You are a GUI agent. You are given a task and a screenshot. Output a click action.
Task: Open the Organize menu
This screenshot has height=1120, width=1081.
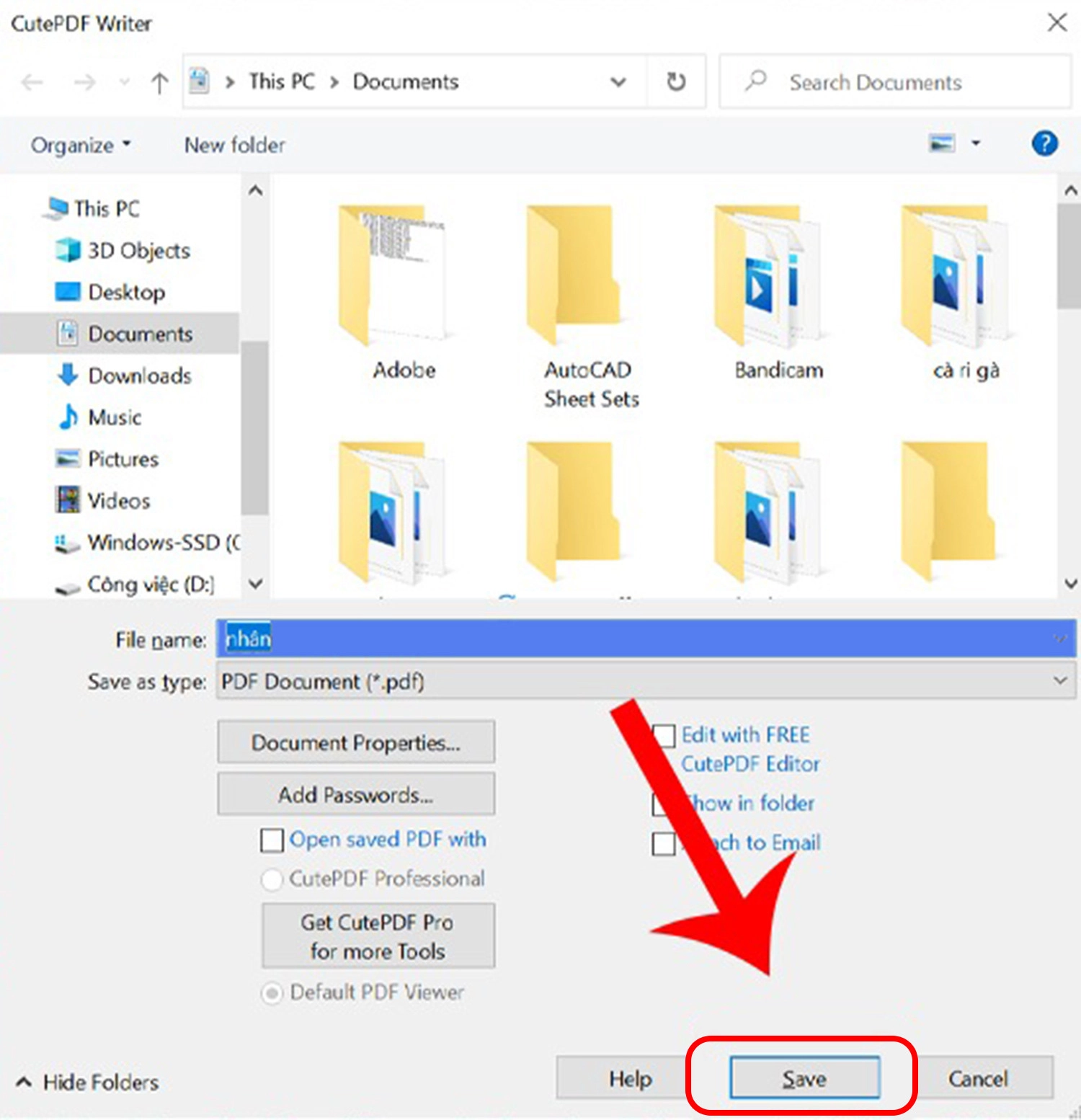click(81, 145)
